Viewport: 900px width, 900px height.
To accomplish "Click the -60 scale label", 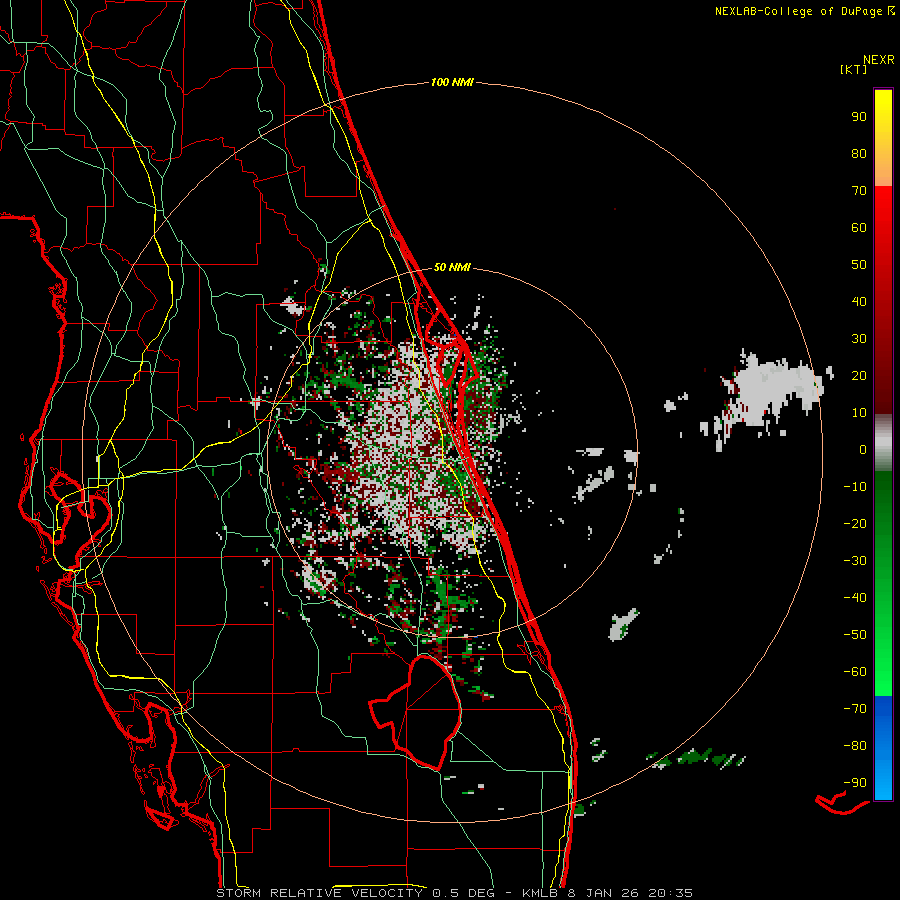I will (855, 672).
